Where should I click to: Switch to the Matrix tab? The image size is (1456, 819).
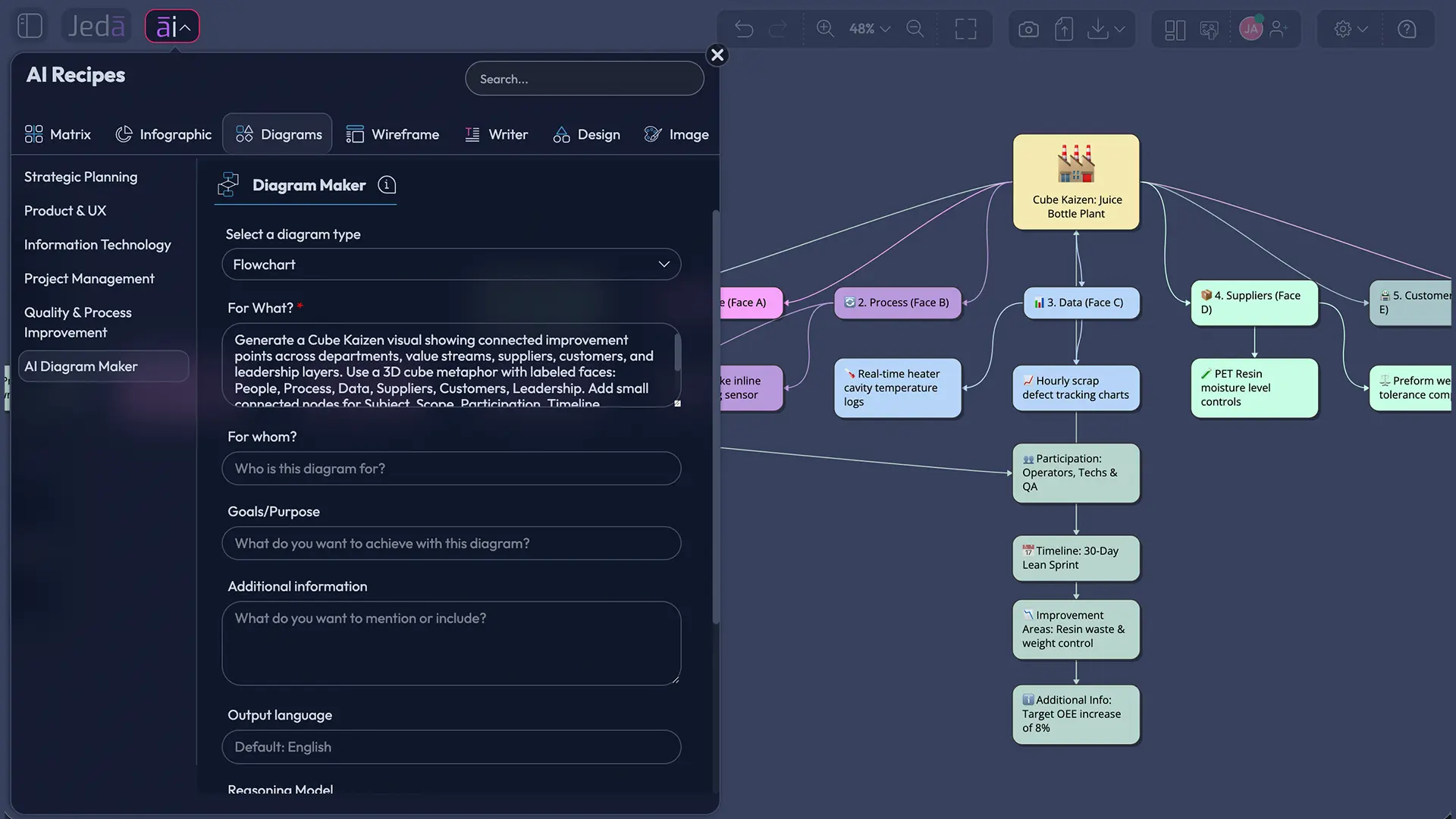58,134
